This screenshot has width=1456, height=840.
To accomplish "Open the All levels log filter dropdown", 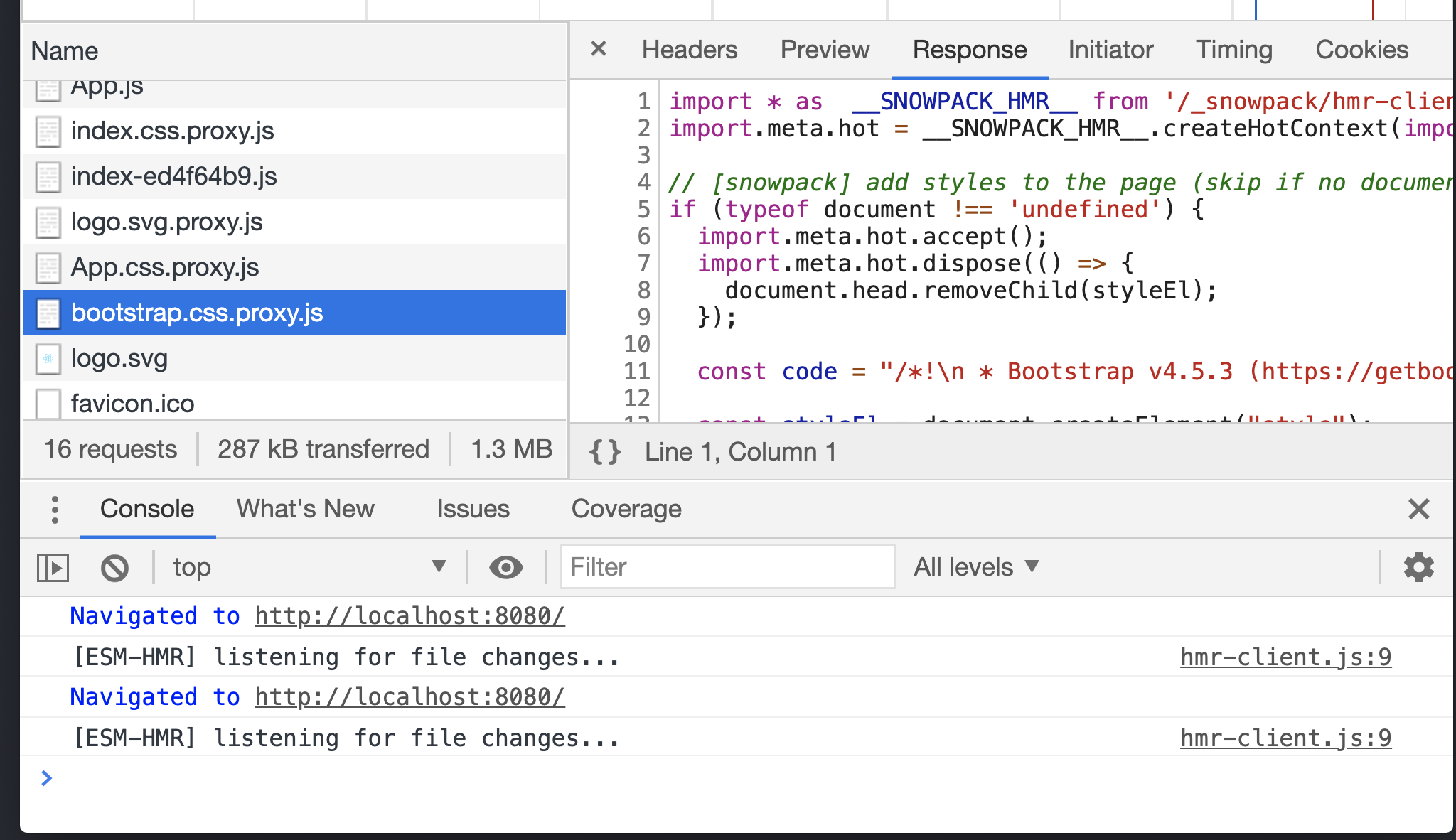I will tap(975, 567).
